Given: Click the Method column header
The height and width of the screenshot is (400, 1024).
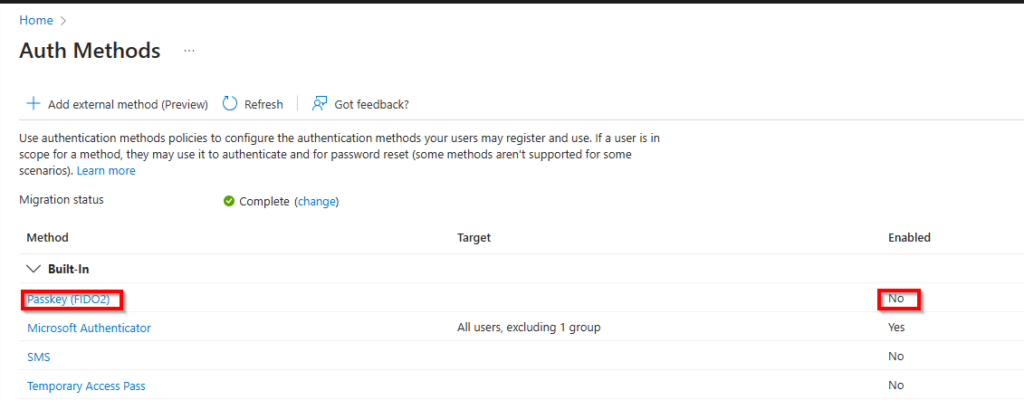Looking at the screenshot, I should [48, 238].
